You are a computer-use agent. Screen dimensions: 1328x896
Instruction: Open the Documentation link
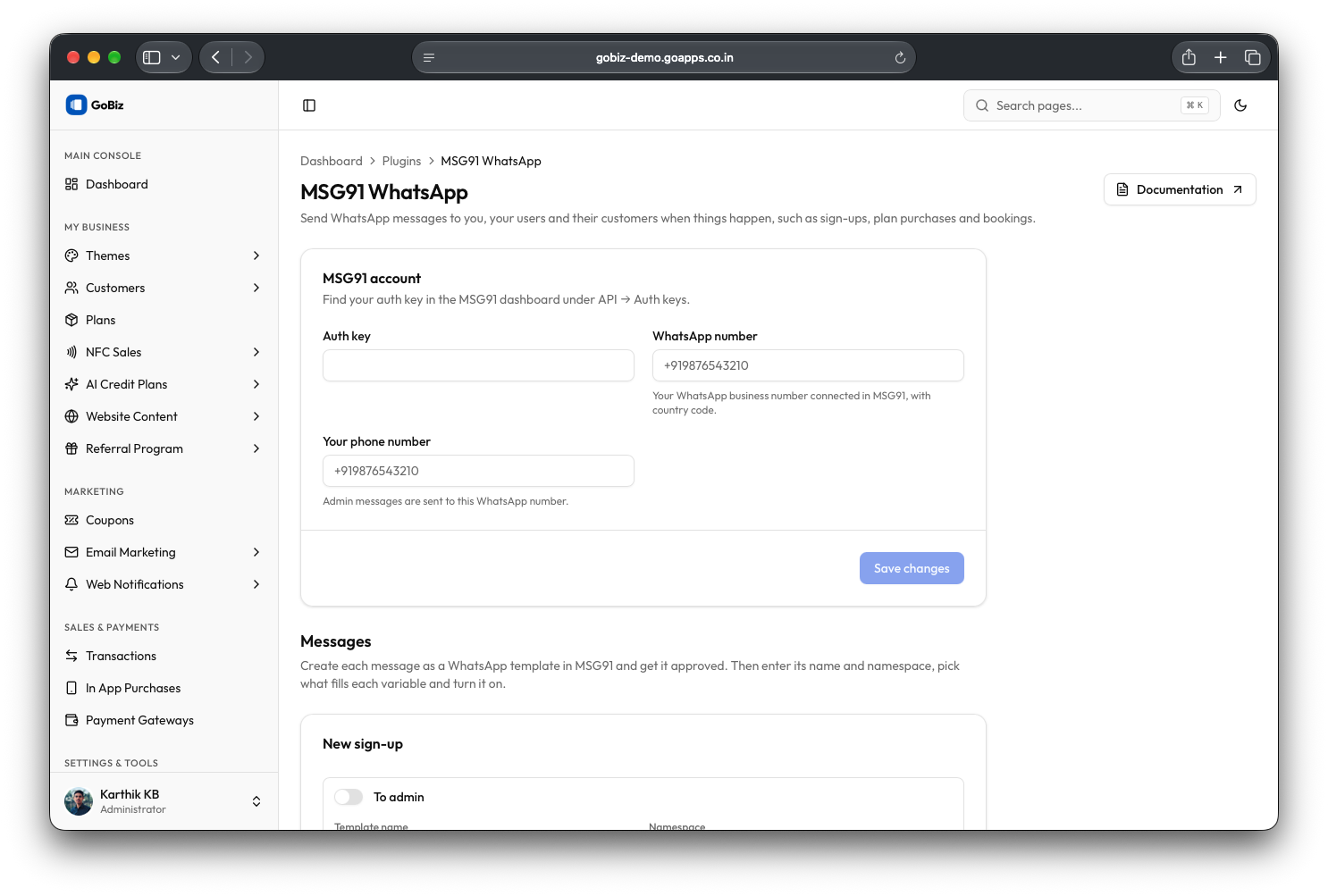pos(1180,189)
